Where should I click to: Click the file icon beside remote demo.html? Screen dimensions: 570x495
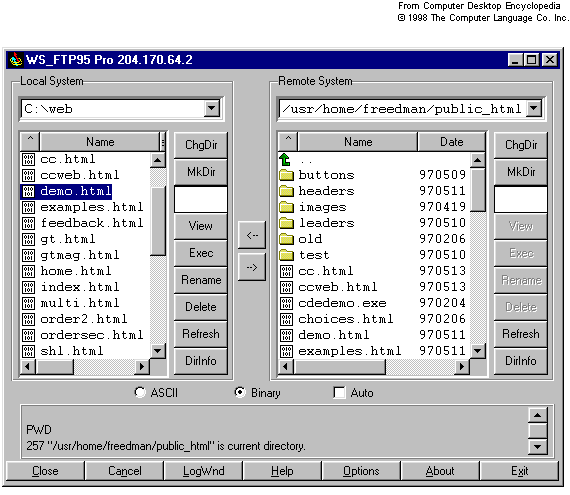click(x=286, y=335)
